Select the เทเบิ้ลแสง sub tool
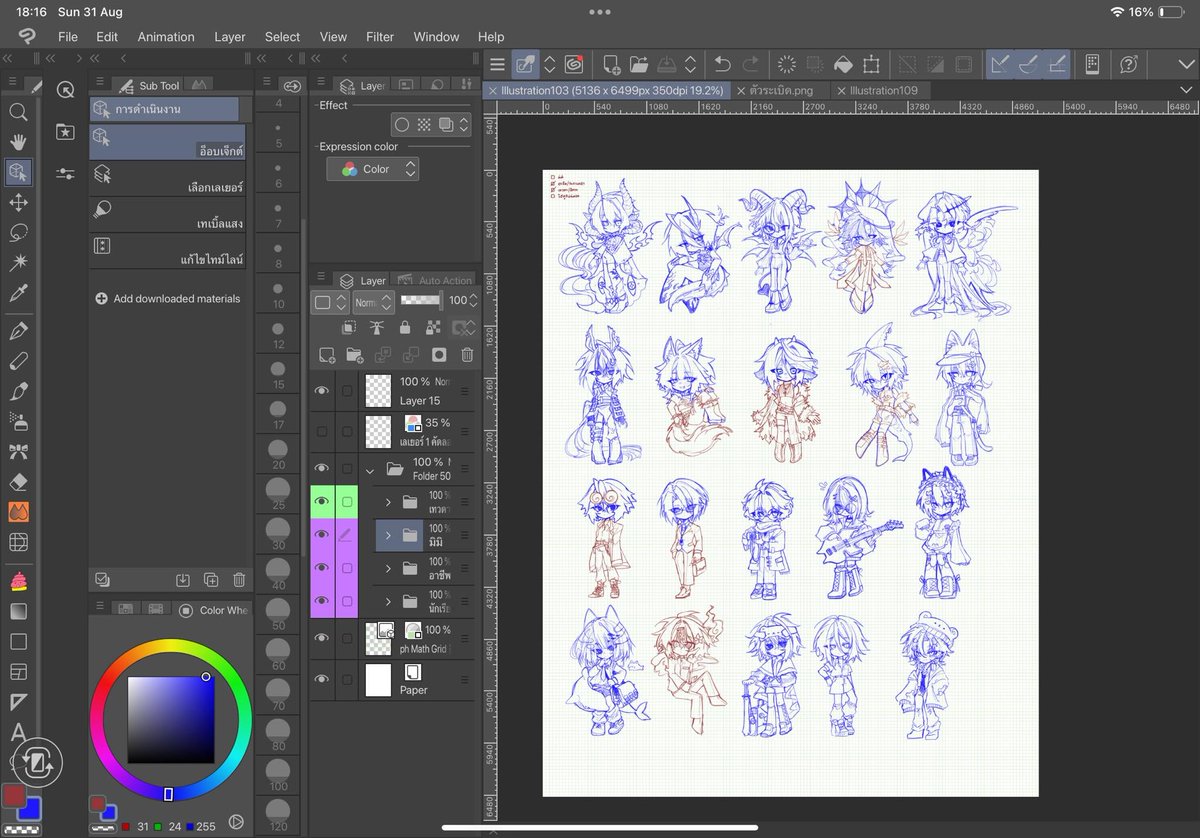This screenshot has width=1200, height=838. pos(167,215)
